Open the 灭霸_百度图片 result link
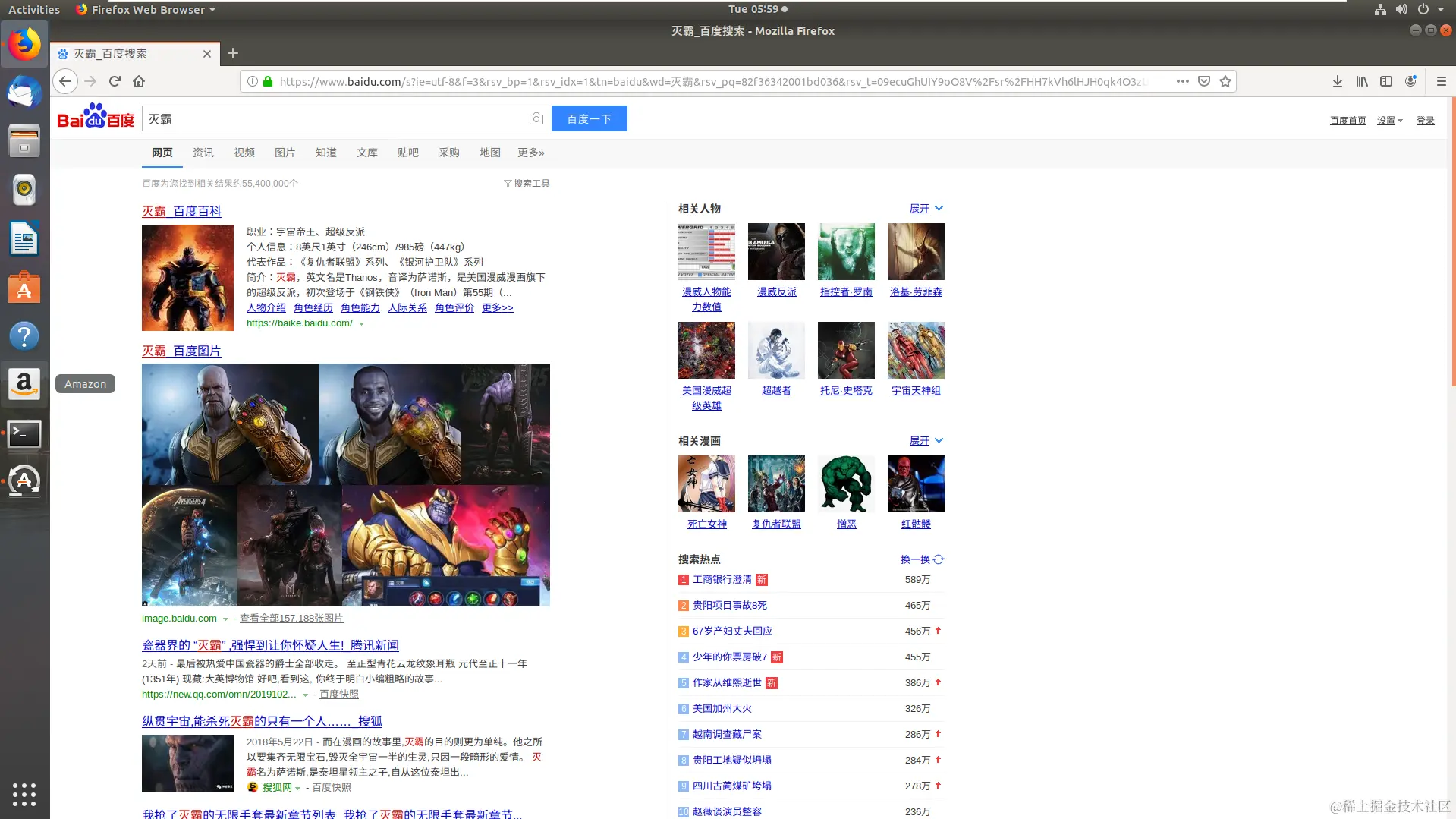Screen dimensions: 1456x819 [181, 351]
